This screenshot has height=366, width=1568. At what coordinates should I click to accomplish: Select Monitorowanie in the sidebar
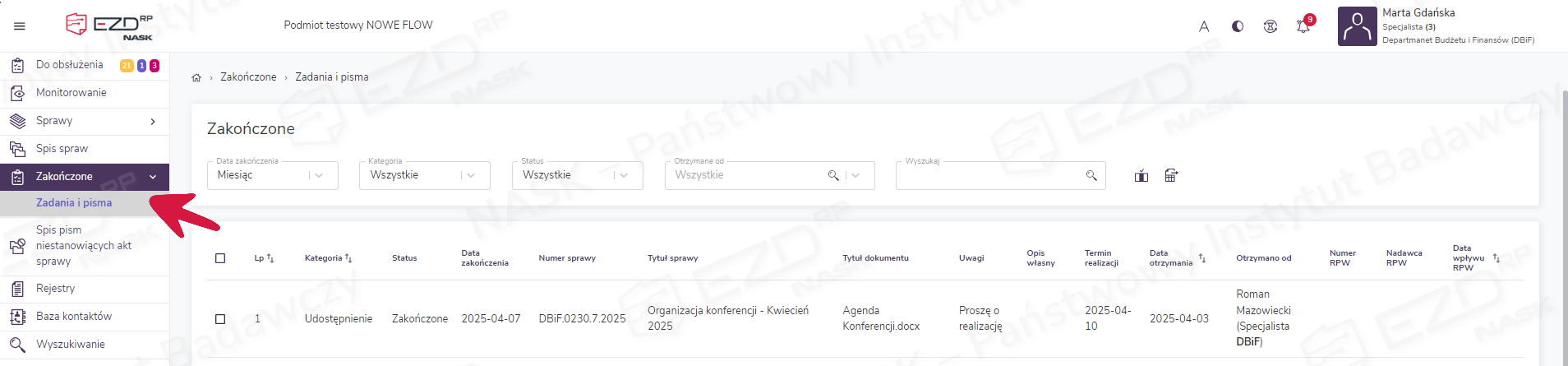pos(71,93)
